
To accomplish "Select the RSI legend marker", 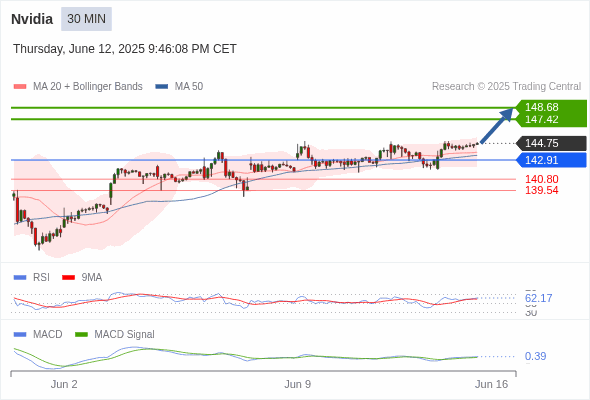I will 20,278.
